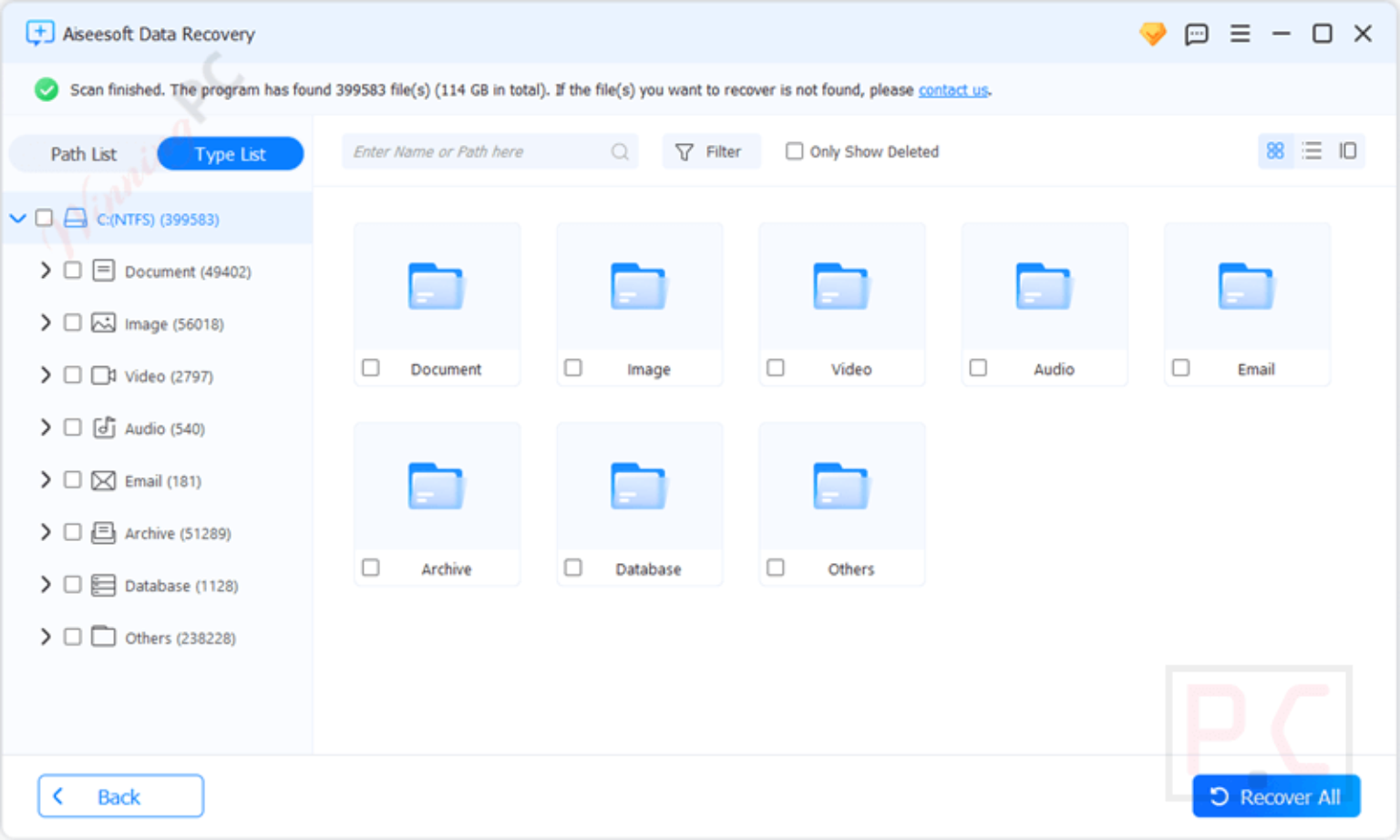Switch to list view
The width and height of the screenshot is (1400, 840).
1312,151
